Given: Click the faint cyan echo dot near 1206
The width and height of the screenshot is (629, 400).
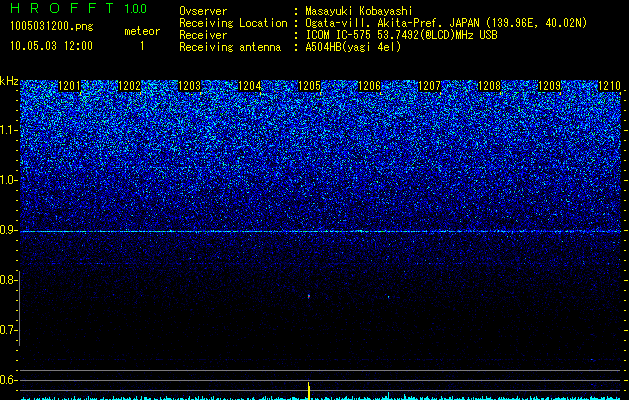Looking at the screenshot, I should tap(388, 297).
